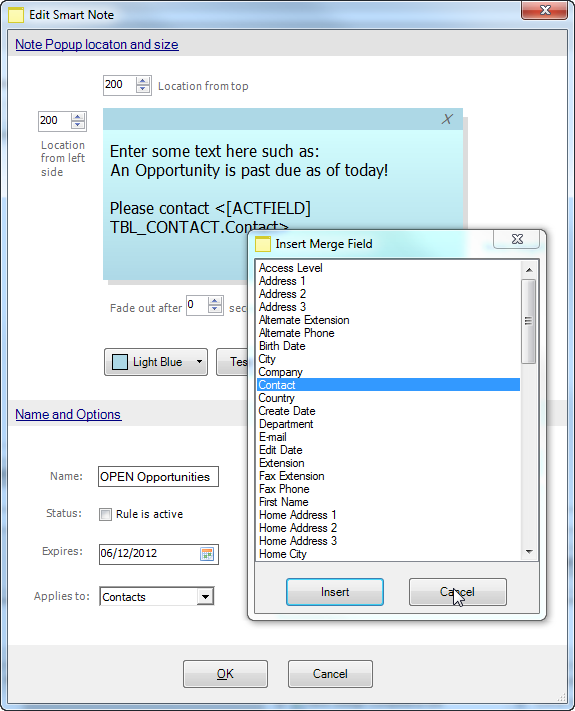Click the Name field OPEN Opportunities

coord(158,477)
